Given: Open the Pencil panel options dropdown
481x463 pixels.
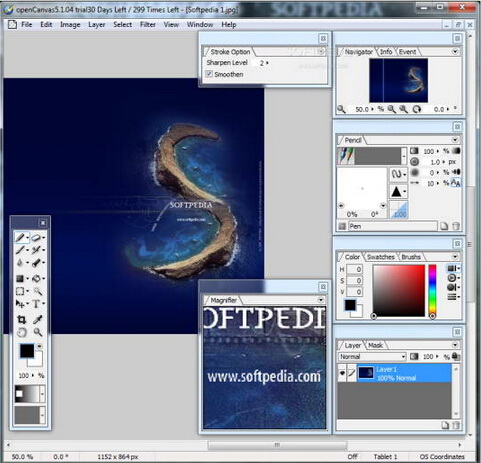Looking at the screenshot, I should point(455,140).
